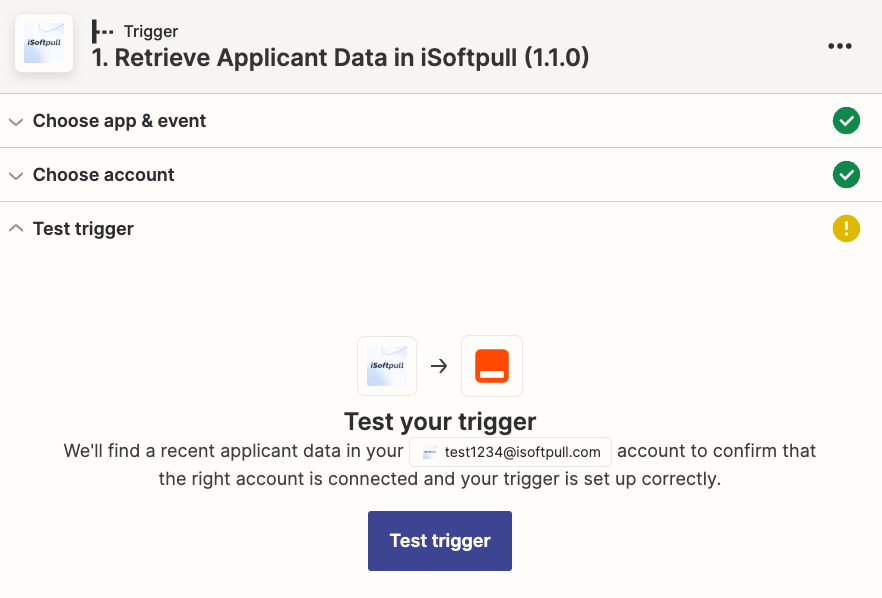Click the step title Retrieve Applicant Data

(340, 57)
